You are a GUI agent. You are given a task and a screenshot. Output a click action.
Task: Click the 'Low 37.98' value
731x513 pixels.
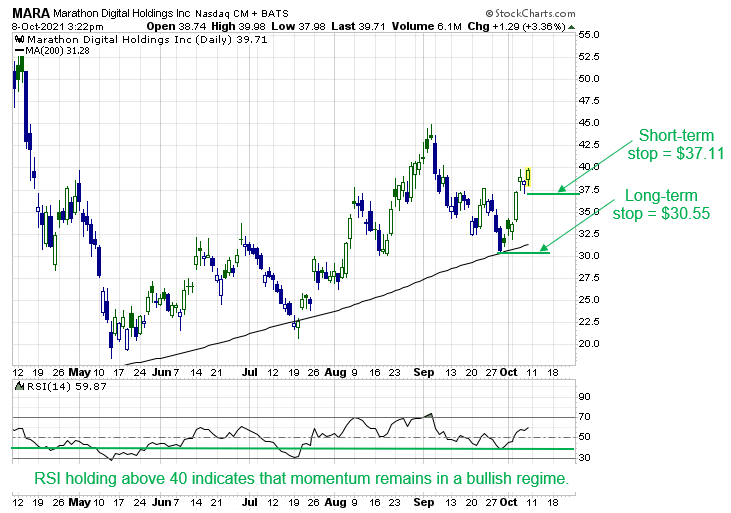coord(298,27)
